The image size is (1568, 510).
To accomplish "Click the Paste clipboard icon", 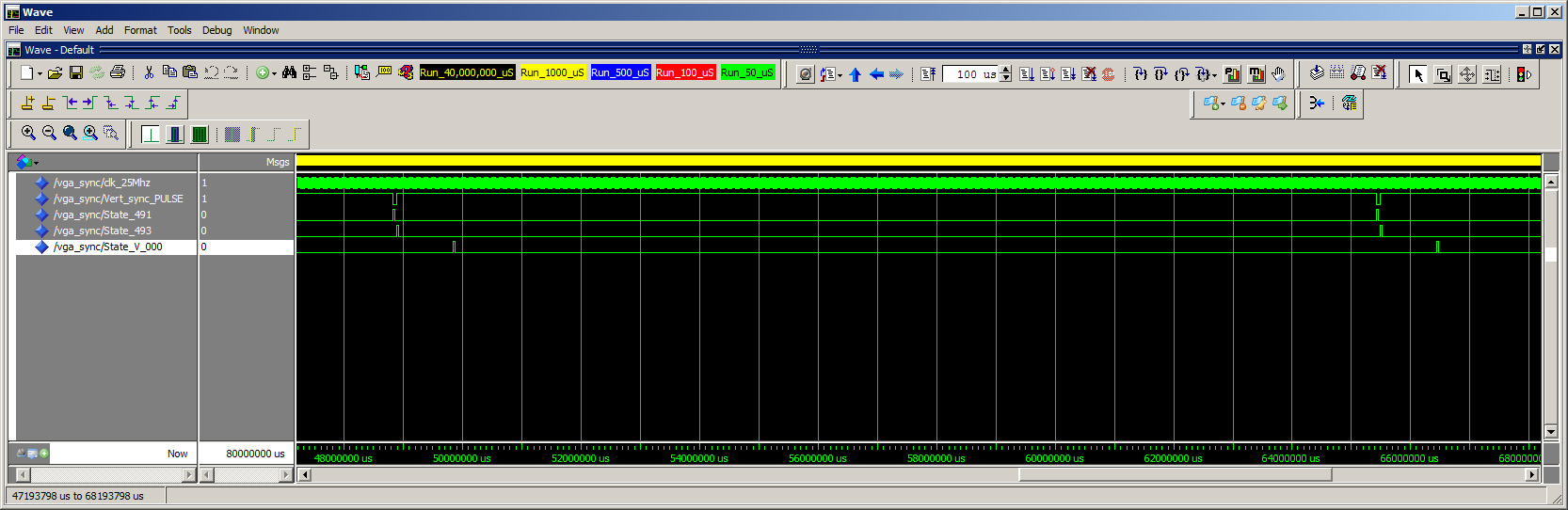I will point(190,72).
